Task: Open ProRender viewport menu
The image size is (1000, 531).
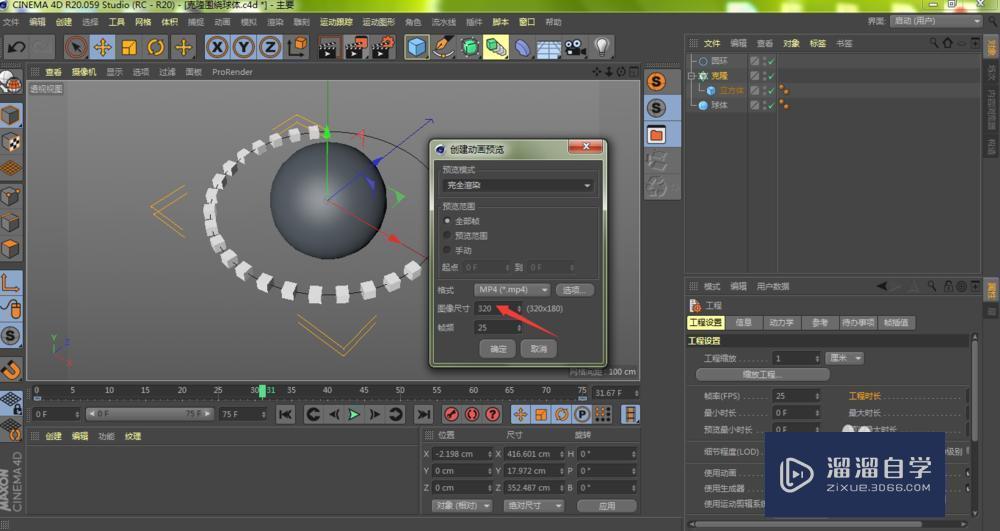Action: tap(232, 72)
